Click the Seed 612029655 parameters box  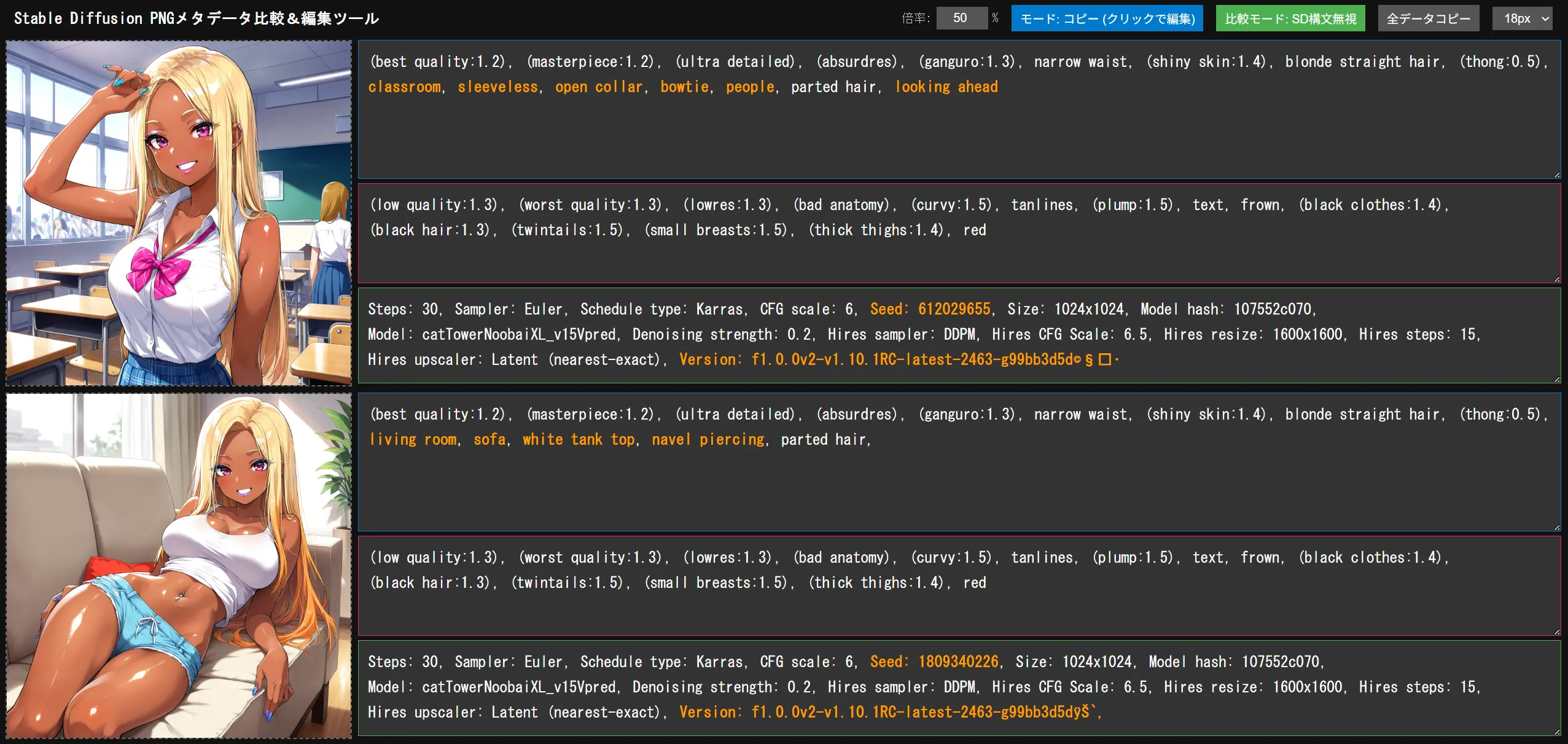coord(959,335)
